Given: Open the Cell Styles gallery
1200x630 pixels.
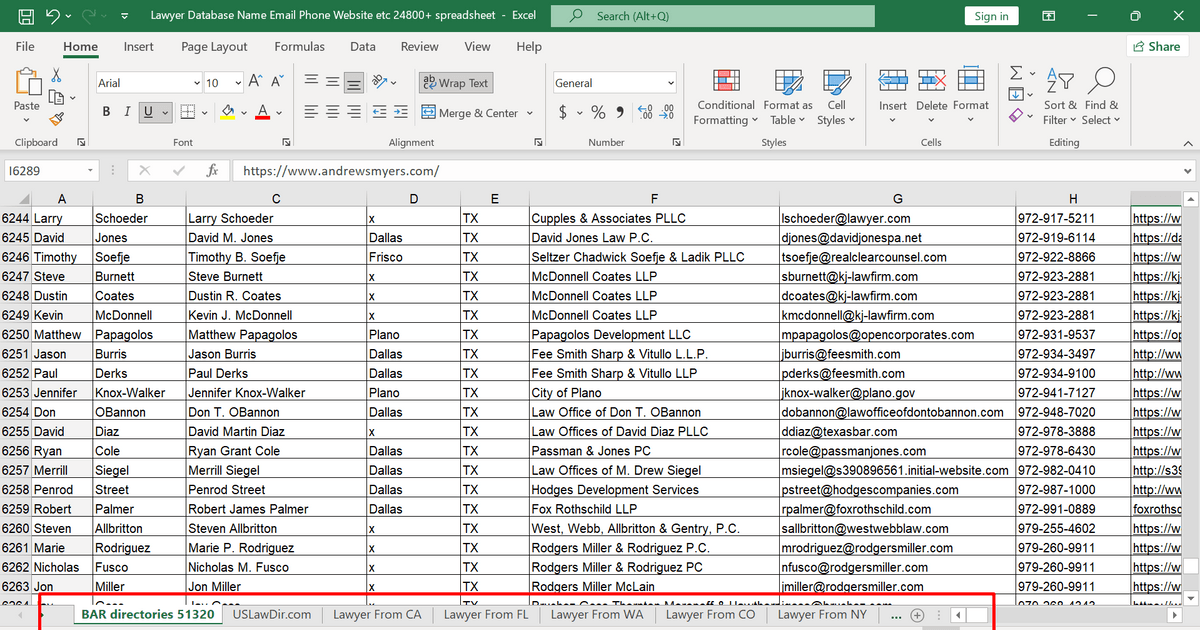Looking at the screenshot, I should pyautogui.click(x=836, y=97).
